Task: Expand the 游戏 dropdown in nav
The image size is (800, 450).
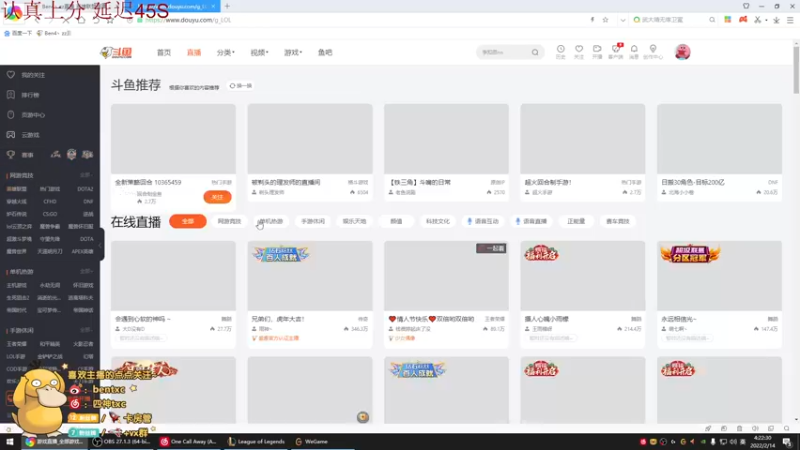Action: tap(293, 53)
